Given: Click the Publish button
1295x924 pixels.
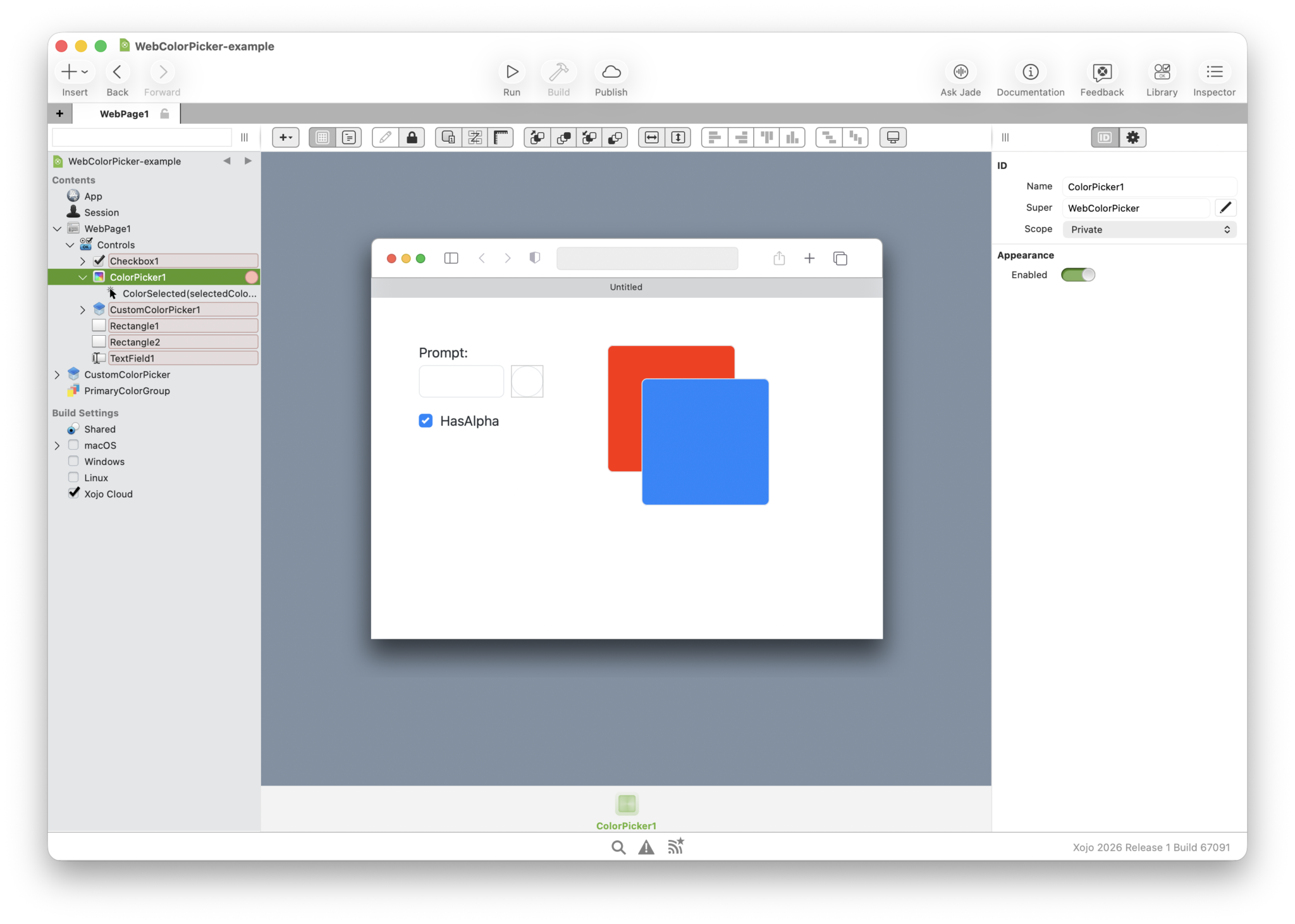Looking at the screenshot, I should 611,72.
